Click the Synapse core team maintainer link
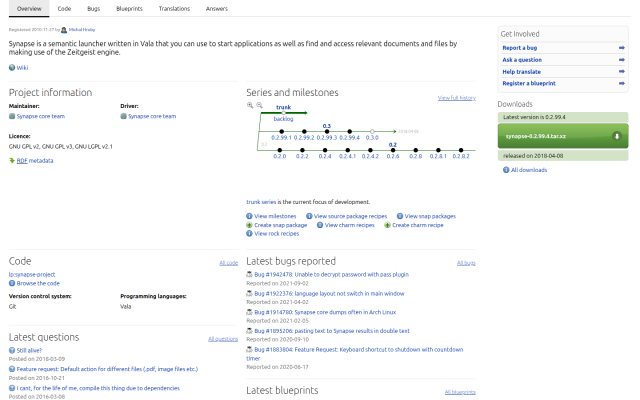Screen dimensions: 640x400 [40, 116]
